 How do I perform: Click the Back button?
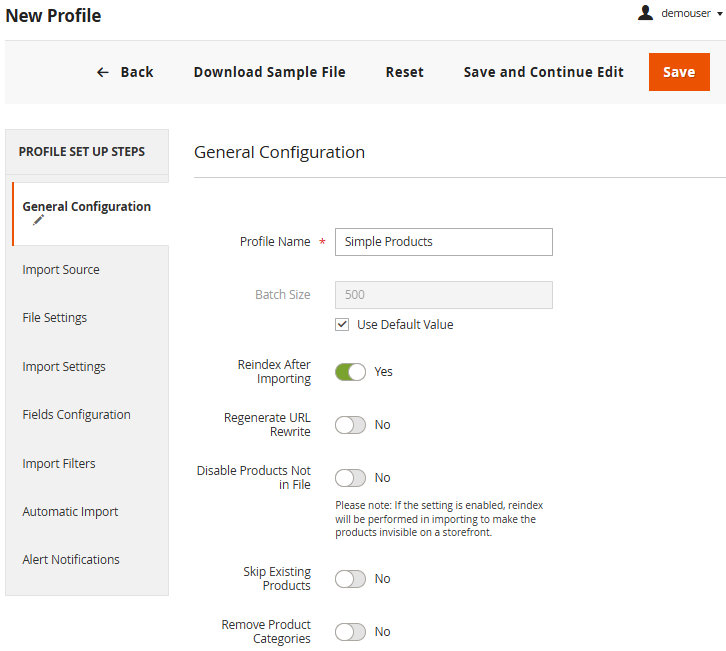coord(125,72)
